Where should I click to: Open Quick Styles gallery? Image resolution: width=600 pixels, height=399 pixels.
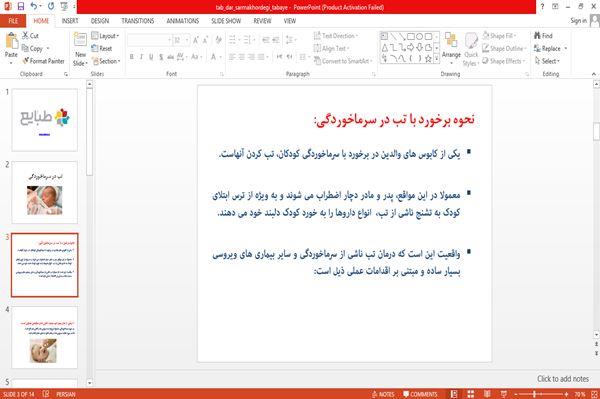pos(471,49)
